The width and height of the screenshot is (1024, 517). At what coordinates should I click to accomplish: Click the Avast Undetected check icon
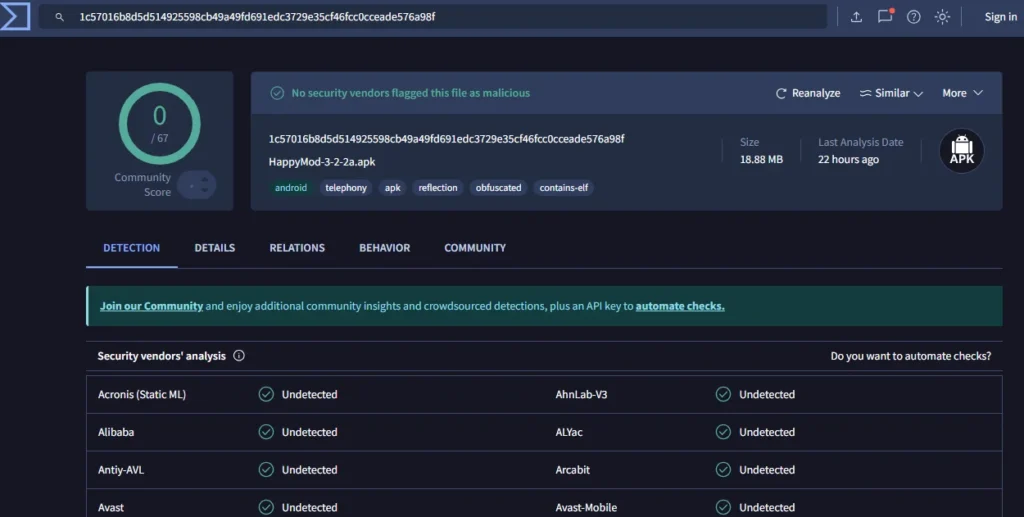tap(266, 507)
